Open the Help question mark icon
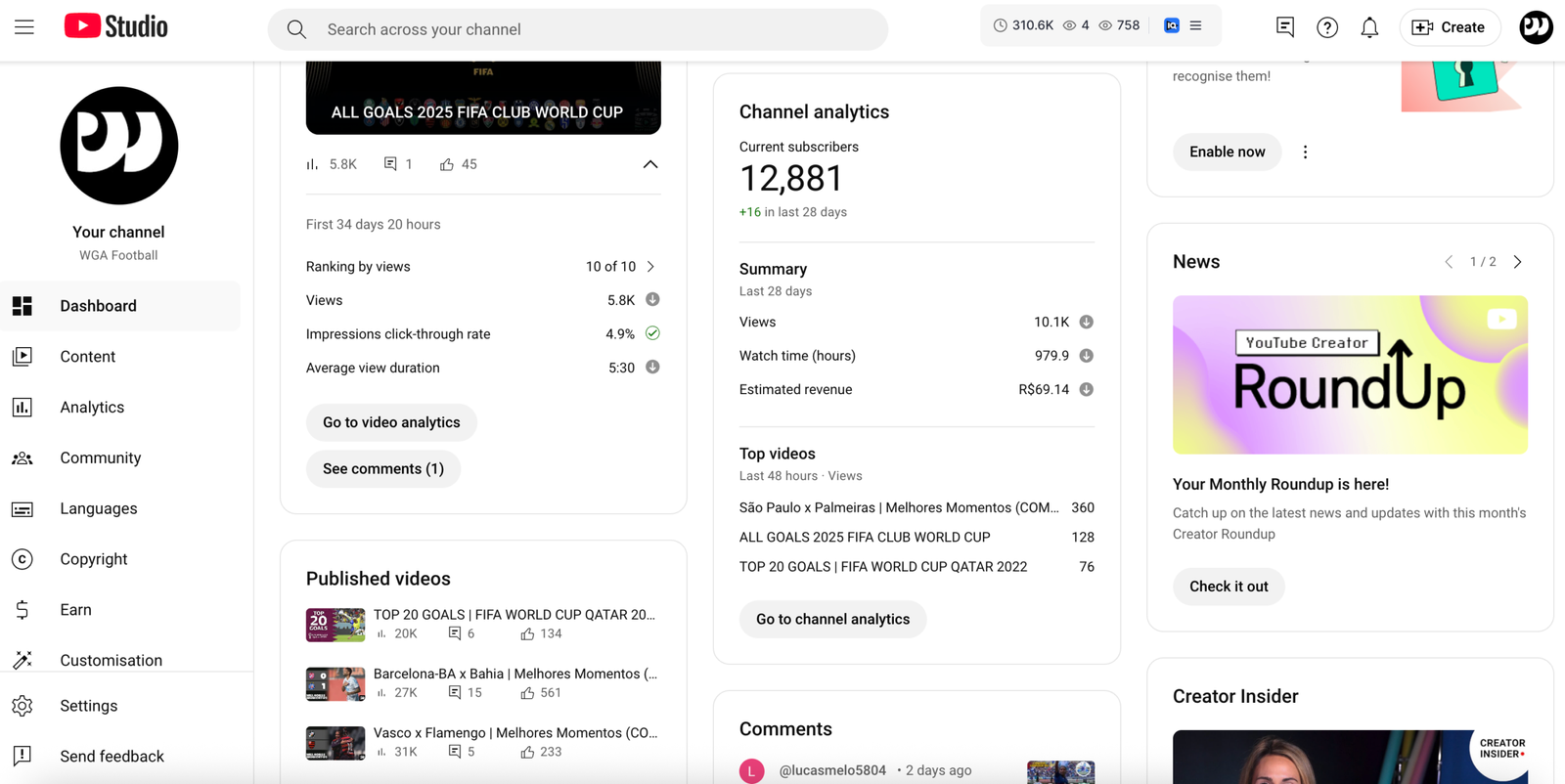1565x784 pixels. [x=1327, y=27]
